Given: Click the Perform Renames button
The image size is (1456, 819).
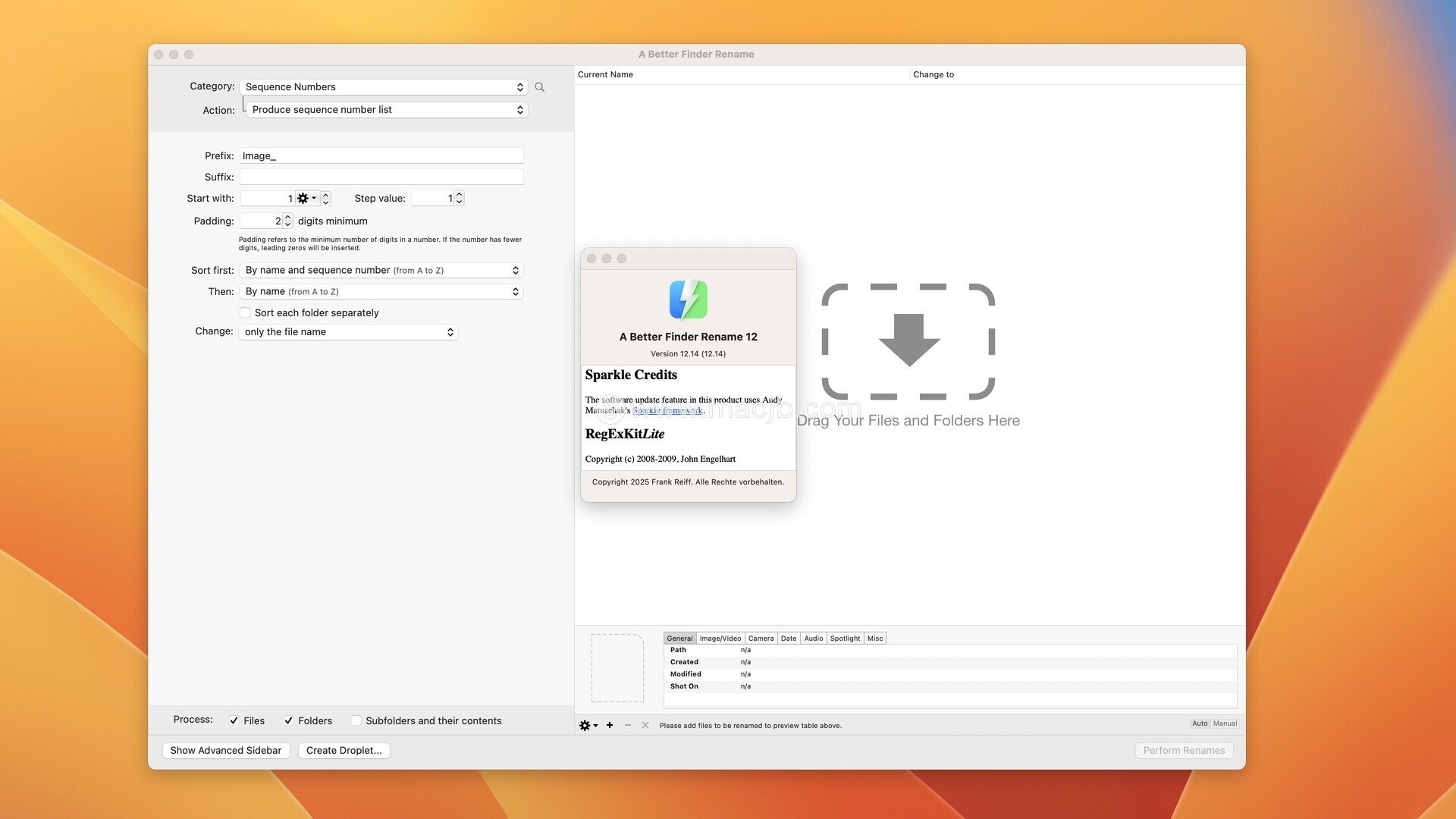Looking at the screenshot, I should point(1184,751).
